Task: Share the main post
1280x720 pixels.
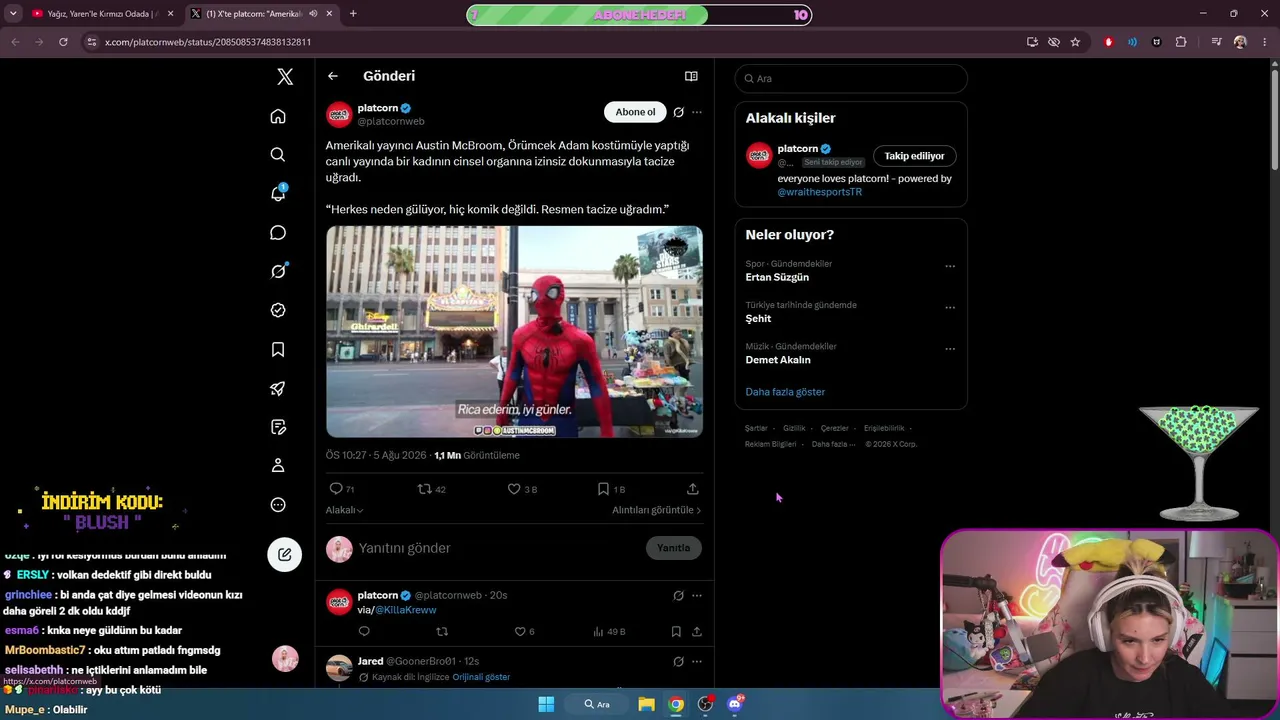Action: [693, 489]
